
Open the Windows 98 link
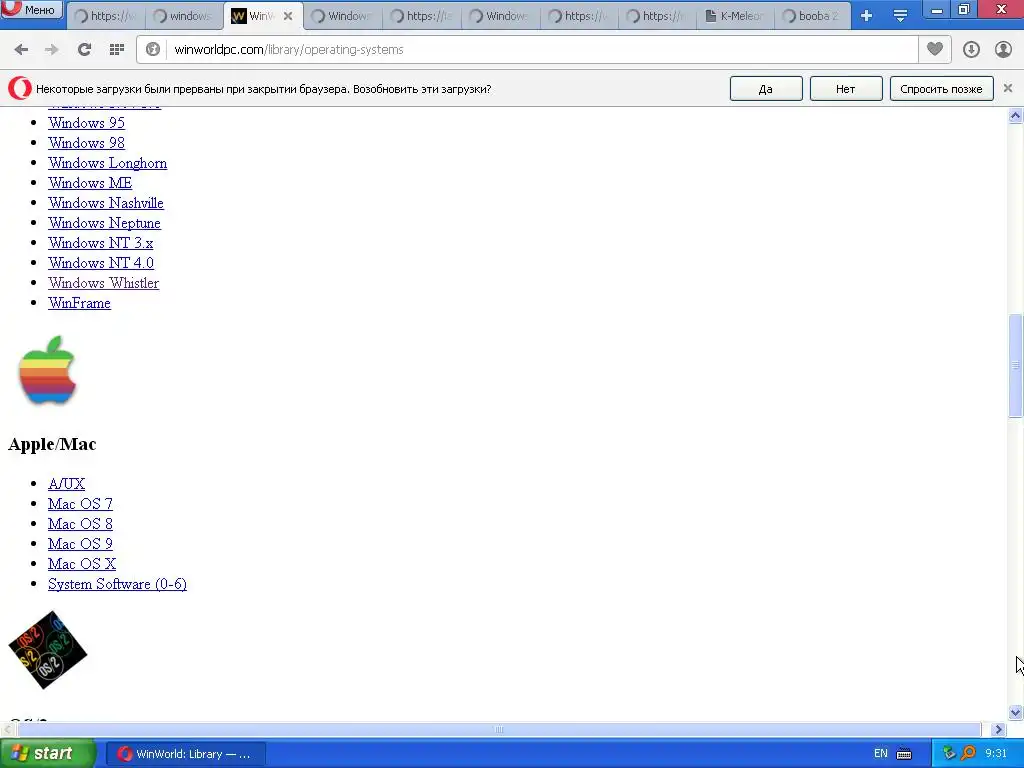click(x=86, y=143)
